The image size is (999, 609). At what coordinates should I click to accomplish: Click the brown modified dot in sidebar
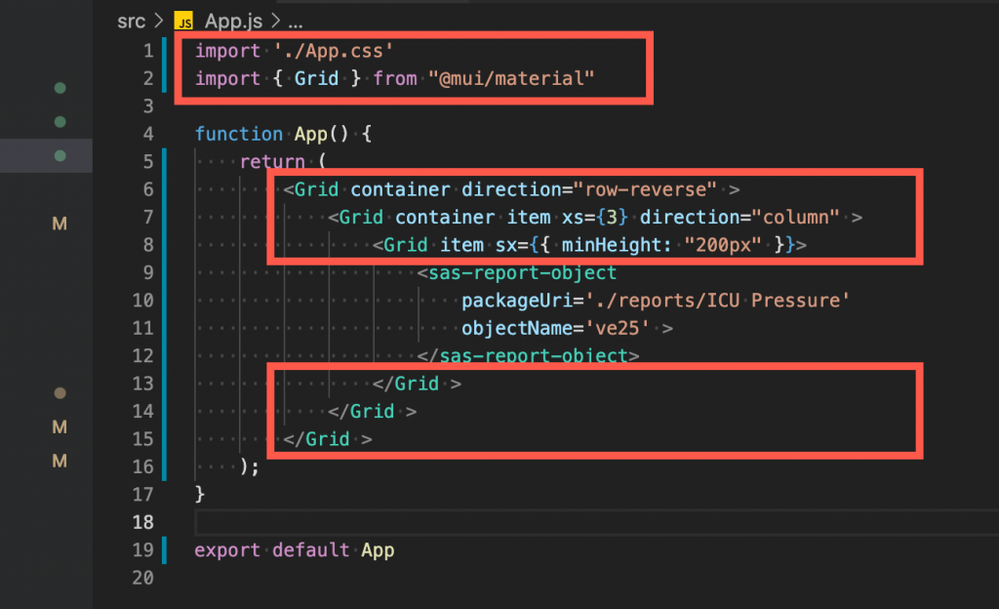[x=60, y=393]
